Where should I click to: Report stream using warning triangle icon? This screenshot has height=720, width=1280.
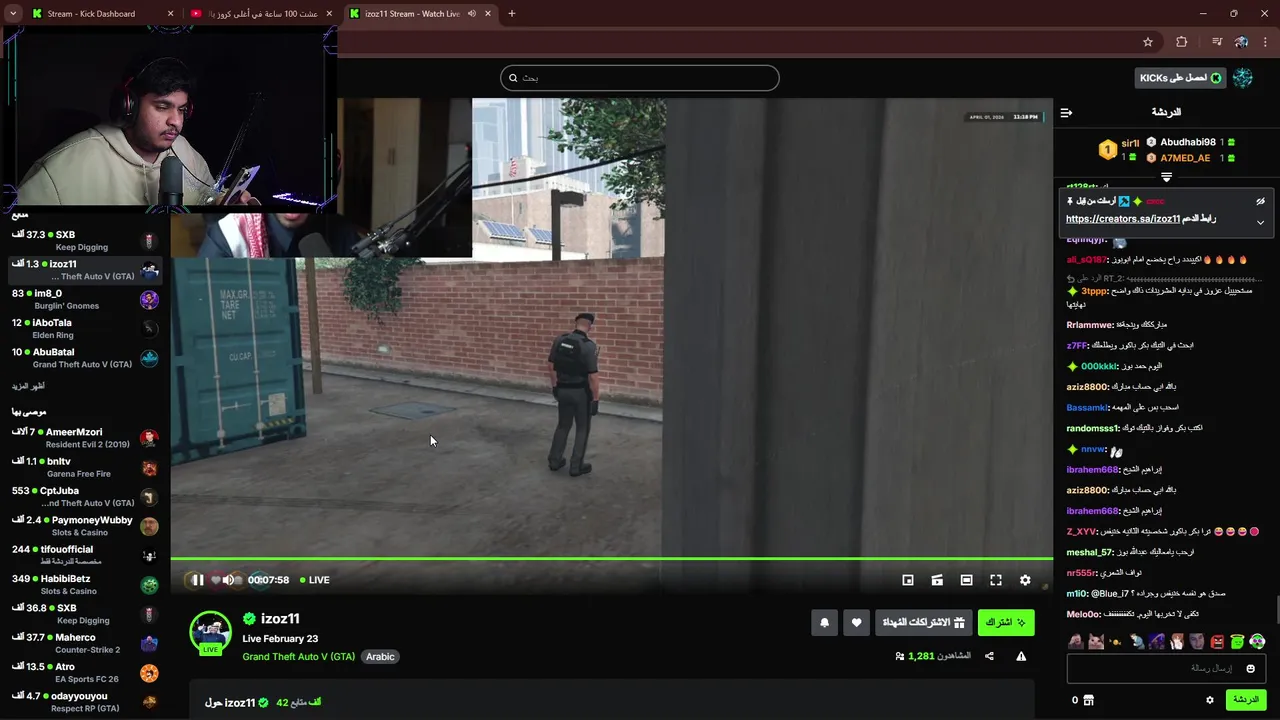coord(1021,656)
